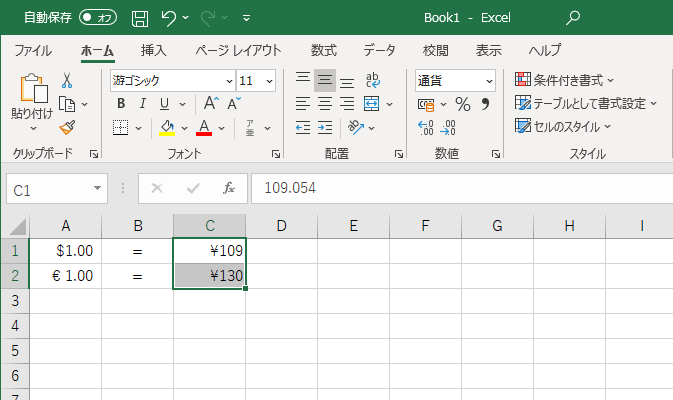This screenshot has height=400, width=673.
Task: Open the Name Box dropdown arrow
Action: pyautogui.click(x=97, y=188)
